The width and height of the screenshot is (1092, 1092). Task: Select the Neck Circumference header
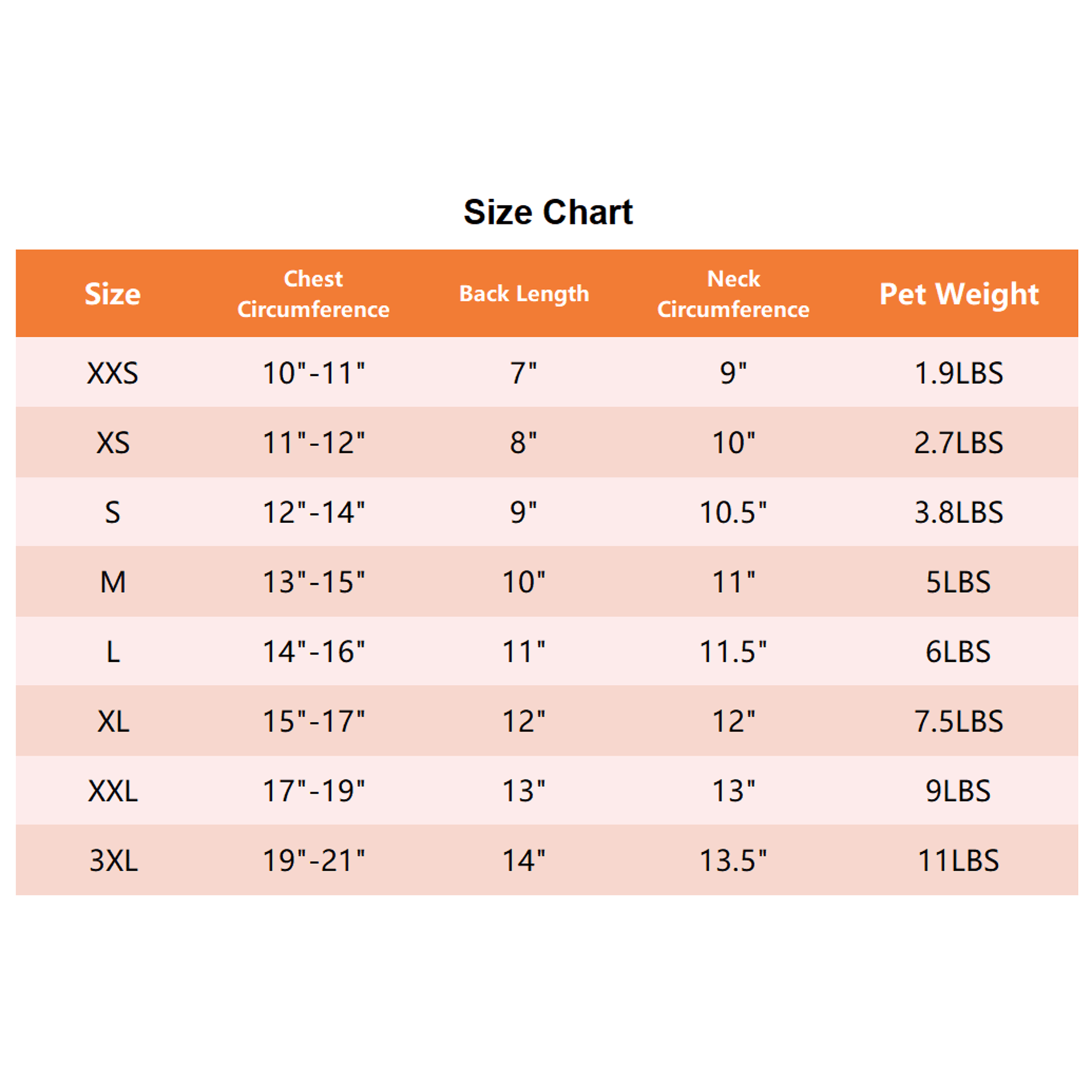tap(733, 294)
